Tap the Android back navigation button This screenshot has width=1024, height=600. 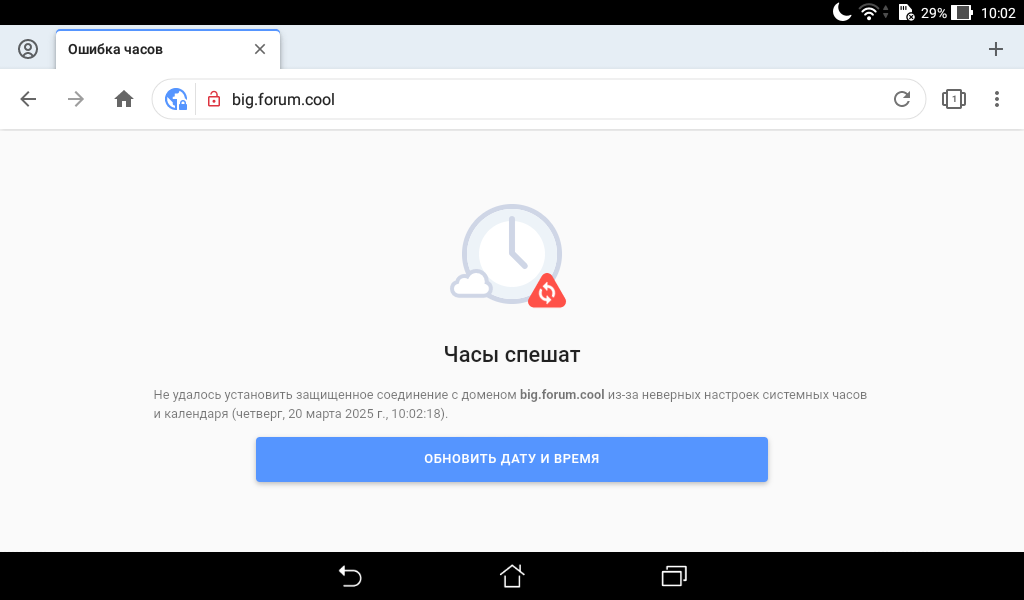coord(350,576)
